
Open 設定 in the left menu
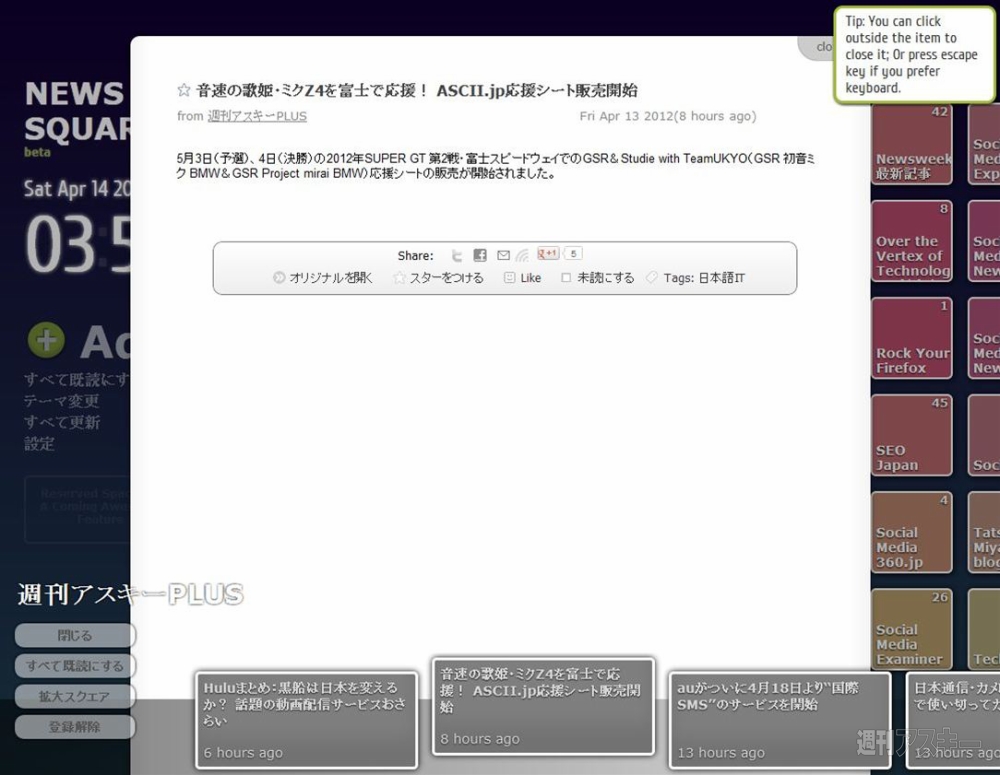(39, 444)
